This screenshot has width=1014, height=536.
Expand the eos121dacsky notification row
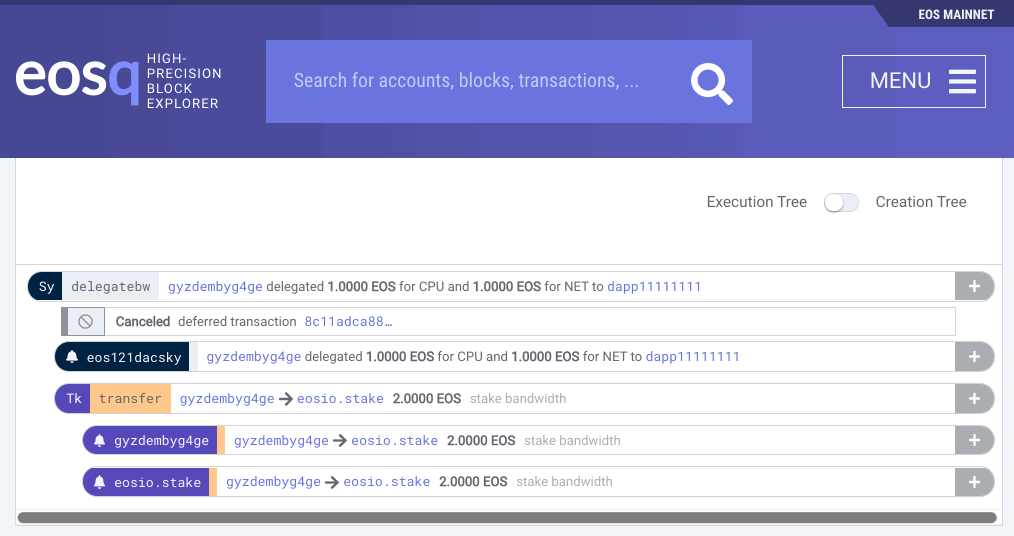pyautogui.click(x=974, y=356)
